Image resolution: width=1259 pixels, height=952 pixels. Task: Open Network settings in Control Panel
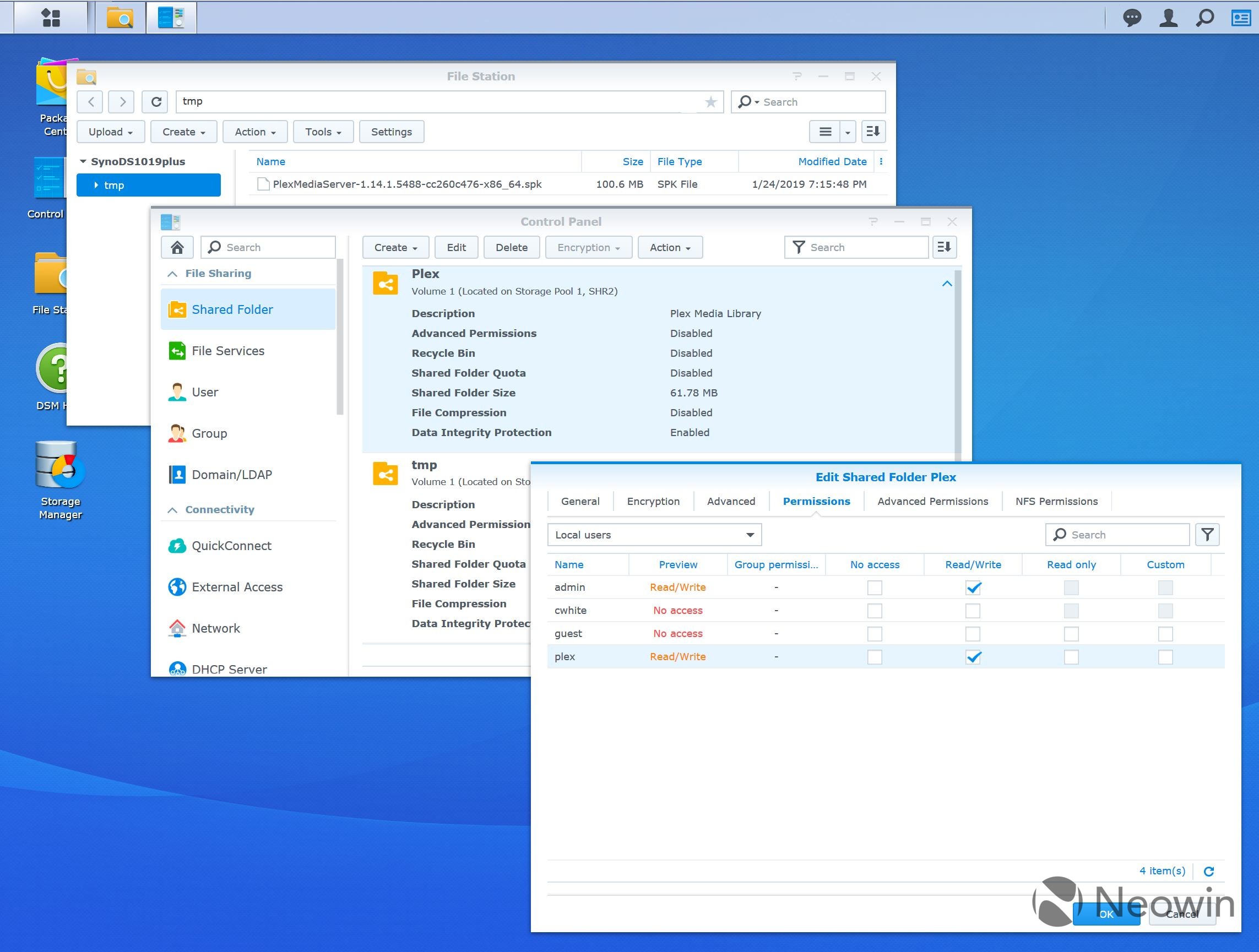248,628
